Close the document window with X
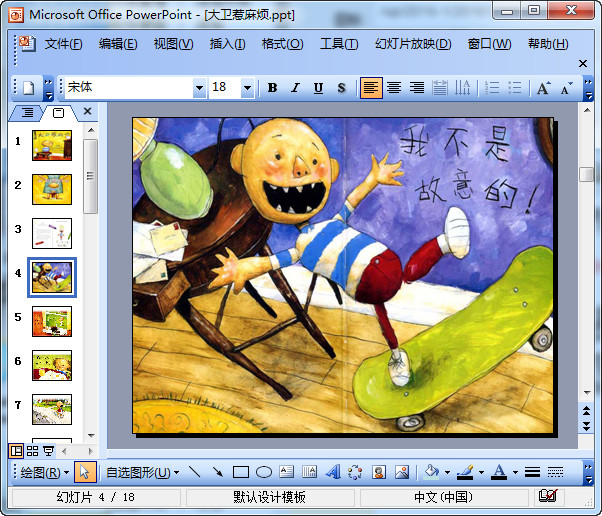 pos(583,63)
